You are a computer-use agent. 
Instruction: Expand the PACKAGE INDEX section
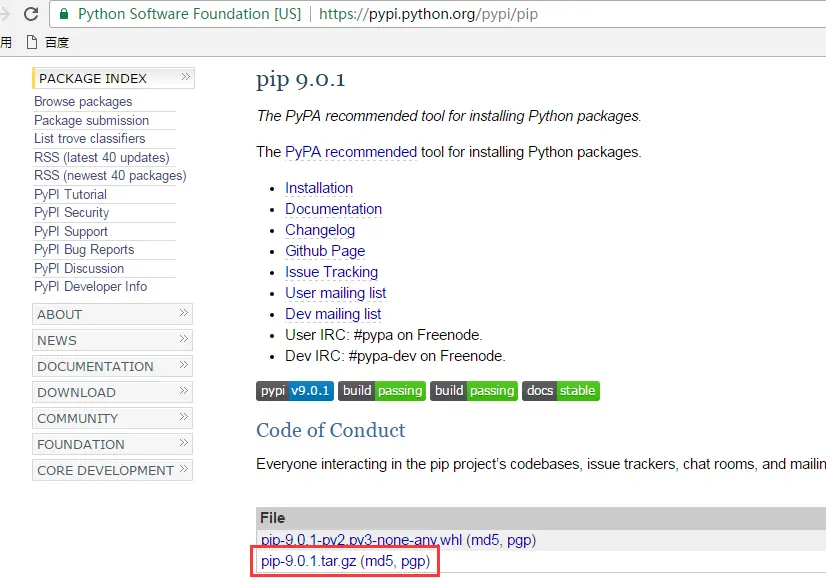tap(113, 78)
